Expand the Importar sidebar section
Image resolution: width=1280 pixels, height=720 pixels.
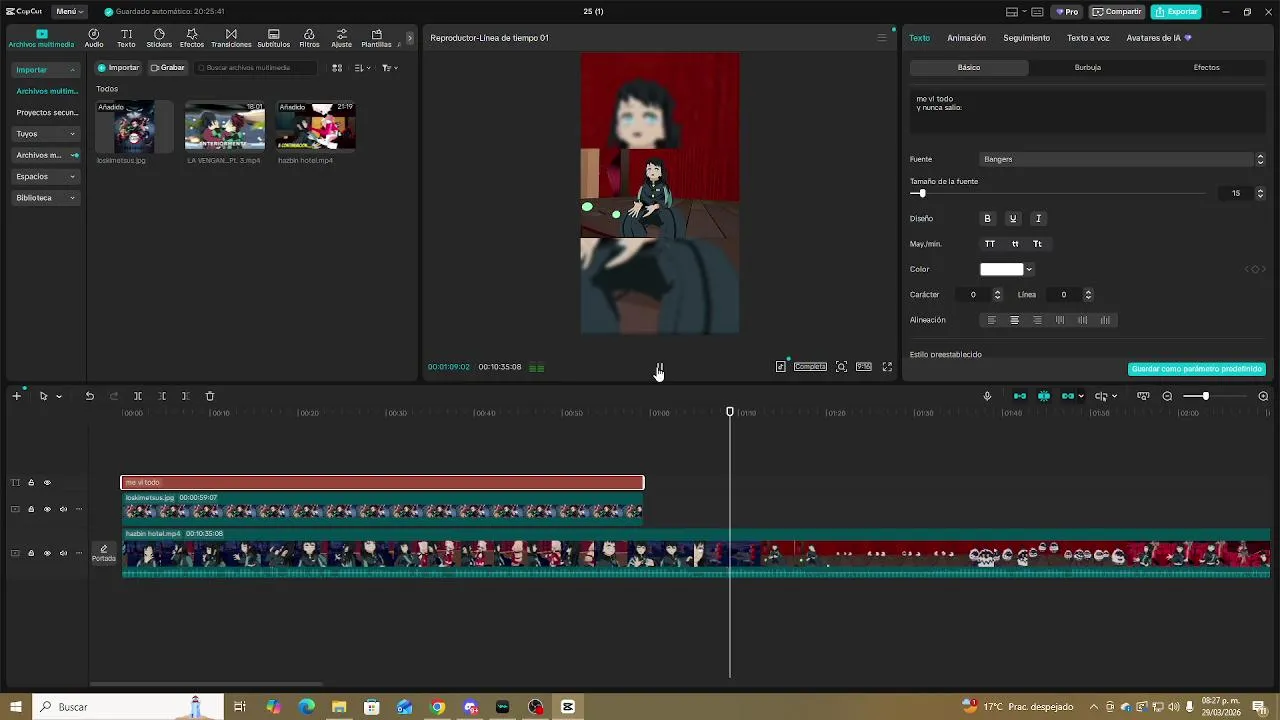[x=46, y=70]
